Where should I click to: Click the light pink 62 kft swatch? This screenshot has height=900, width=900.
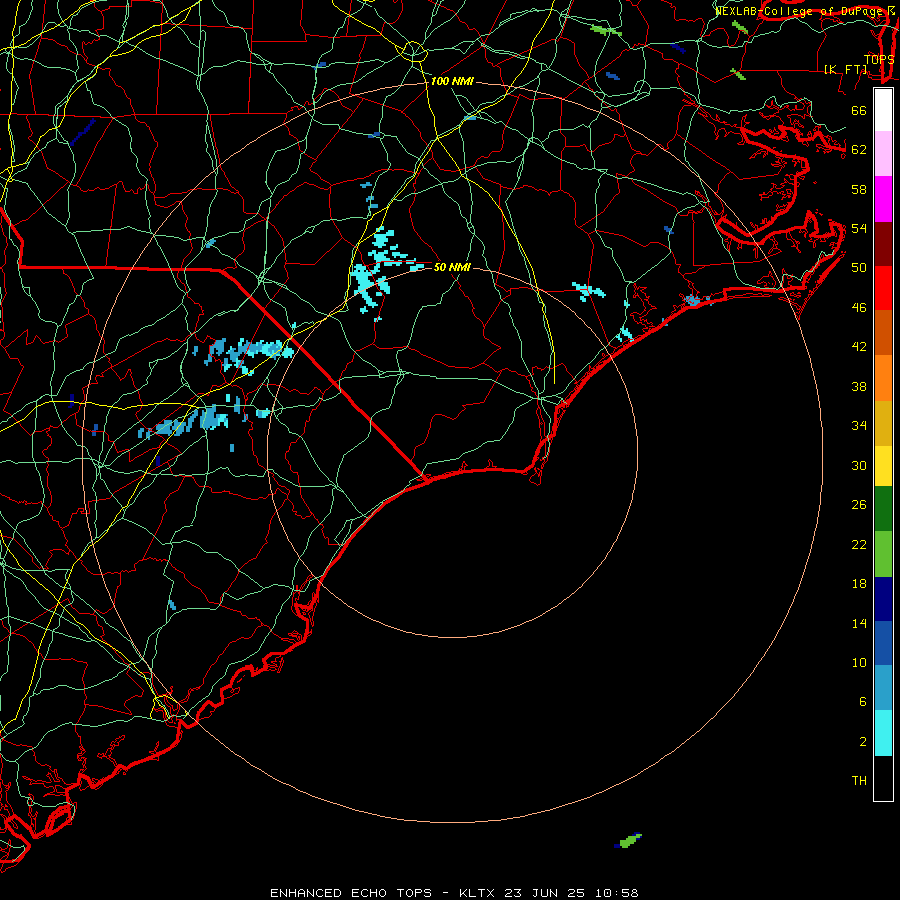[883, 154]
